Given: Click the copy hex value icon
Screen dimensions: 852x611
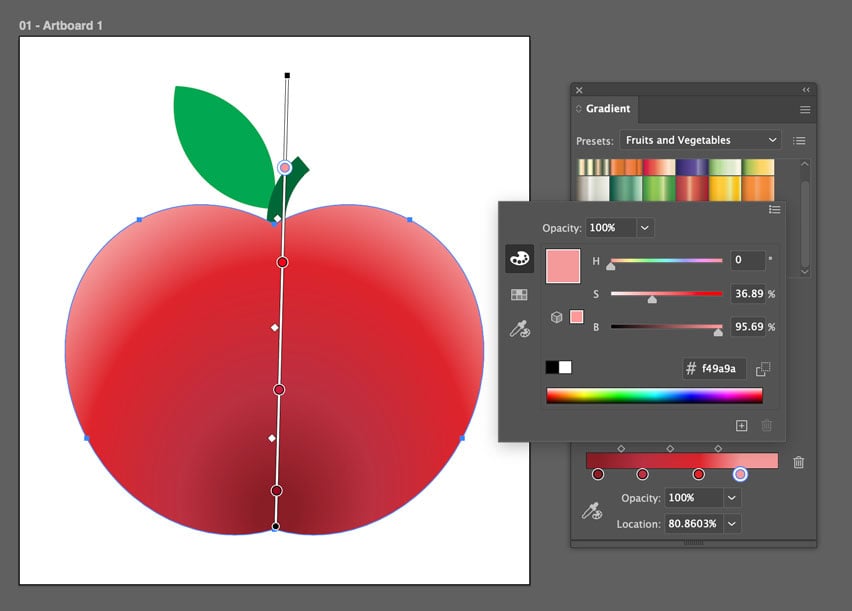Looking at the screenshot, I should pos(763,369).
